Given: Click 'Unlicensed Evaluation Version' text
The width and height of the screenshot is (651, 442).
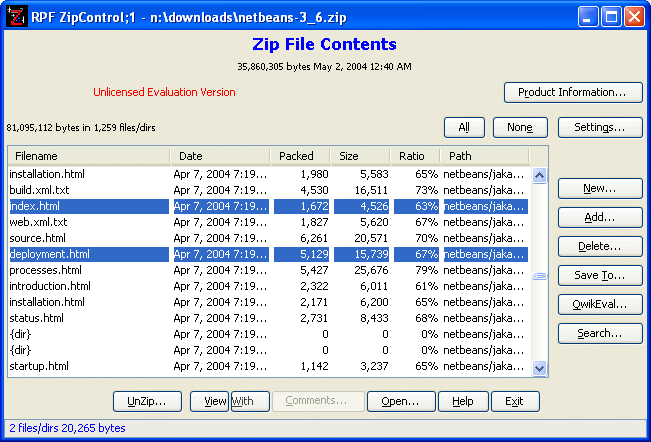Looking at the screenshot, I should point(164,92).
